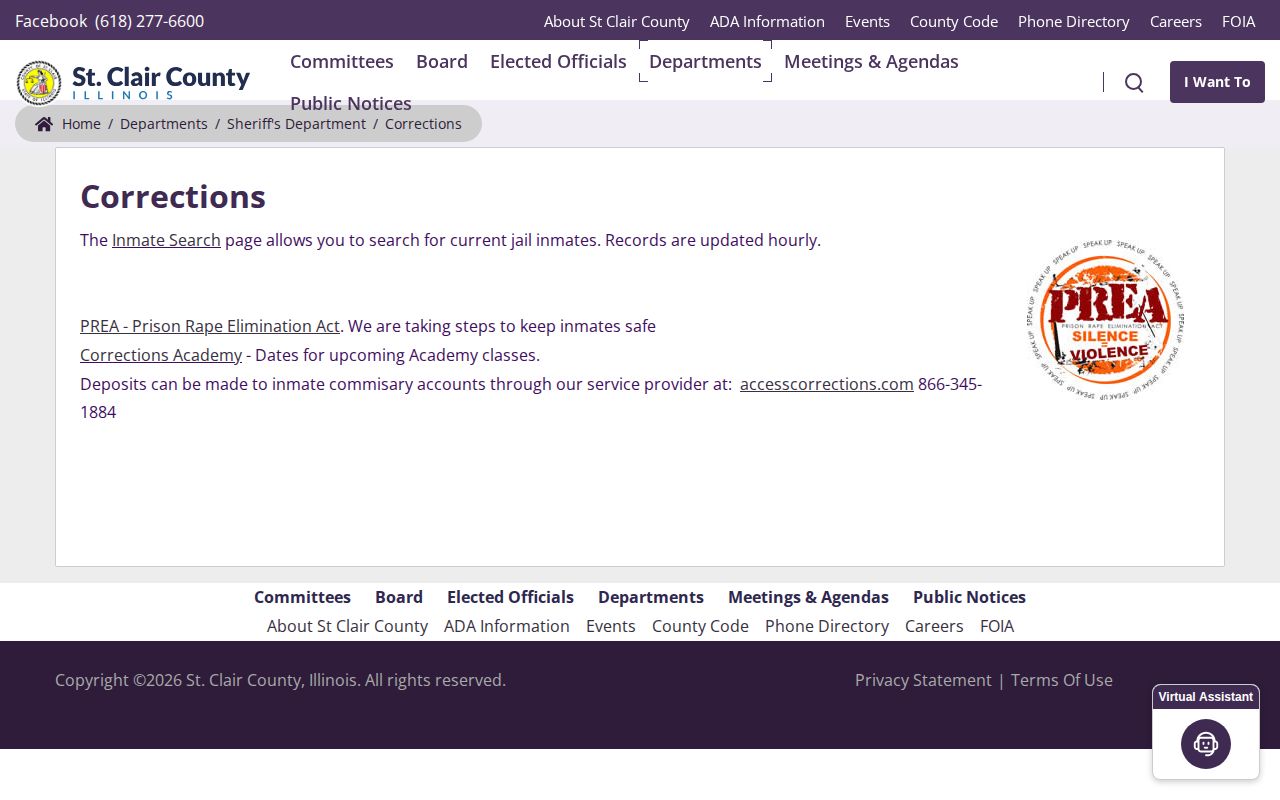Open the PREA Silence Violence image
Screen dimensions: 1280x800
(x=1105, y=320)
